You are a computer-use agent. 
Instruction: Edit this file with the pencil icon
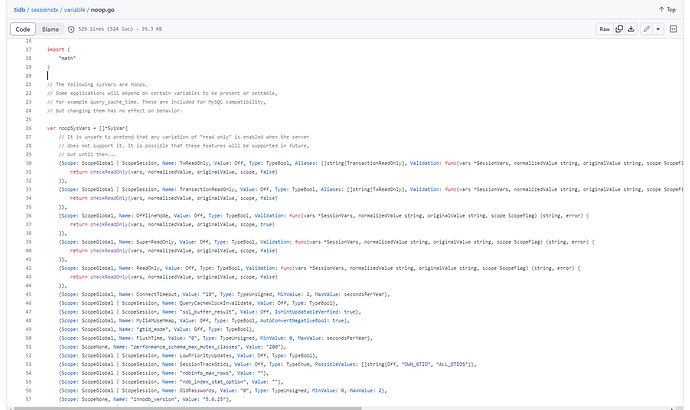point(646,29)
